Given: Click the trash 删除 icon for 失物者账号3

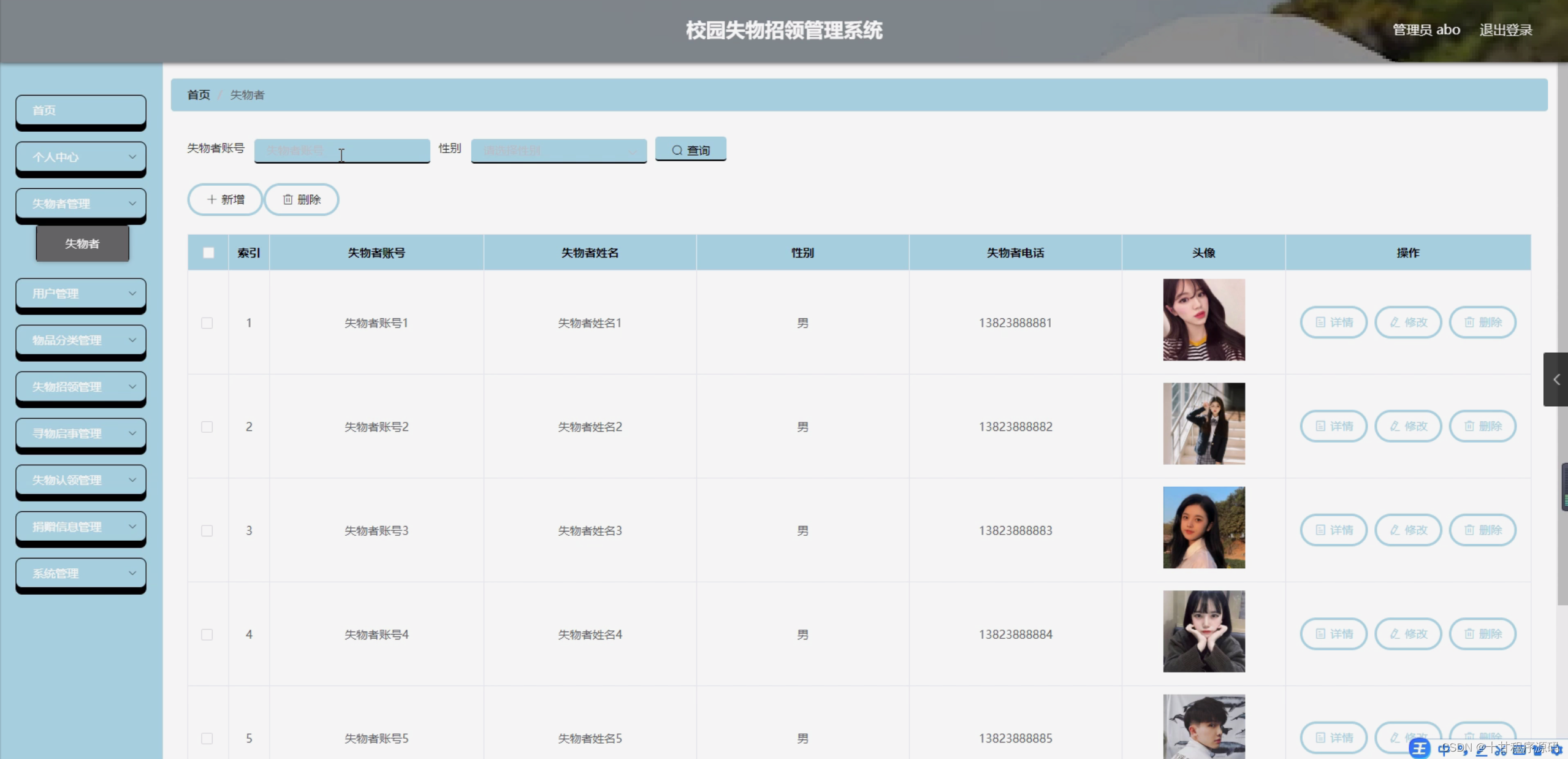Looking at the screenshot, I should click(1469, 530).
